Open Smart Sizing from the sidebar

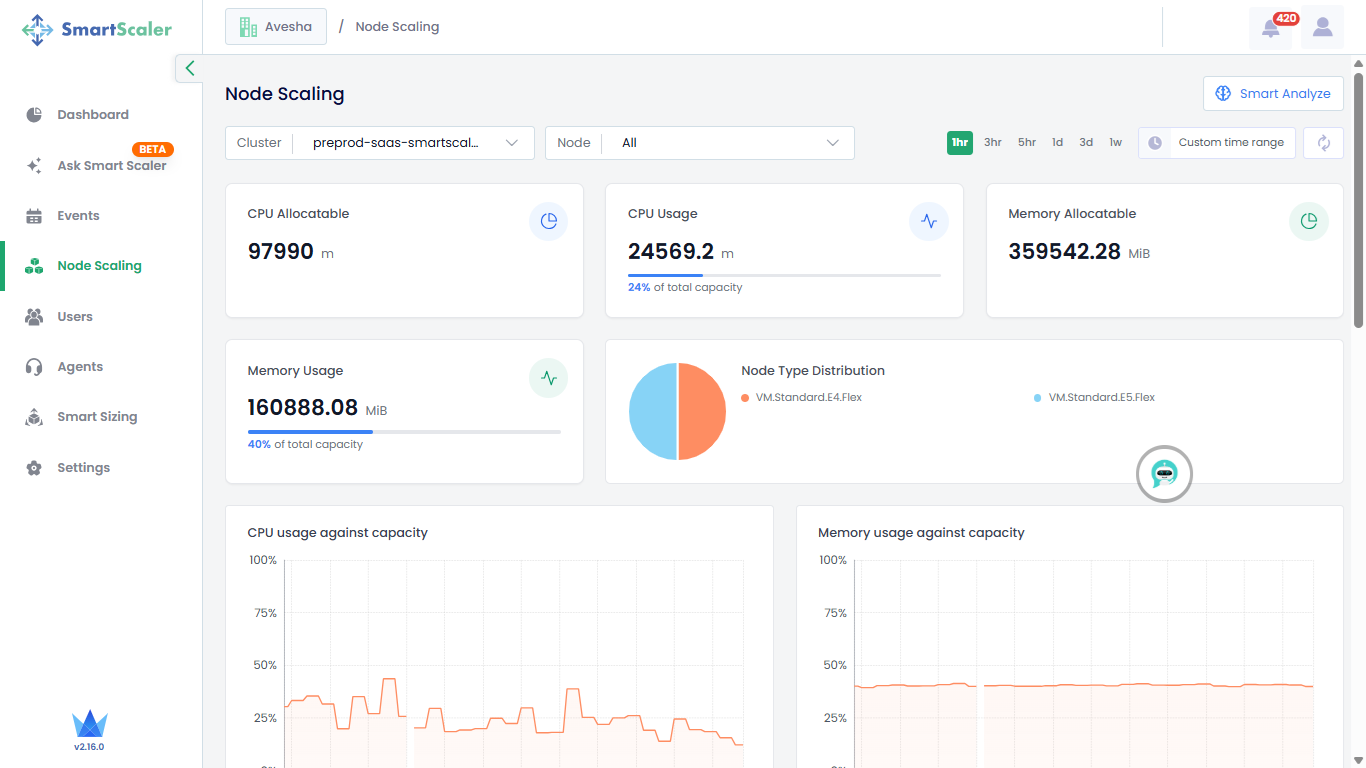coord(97,417)
